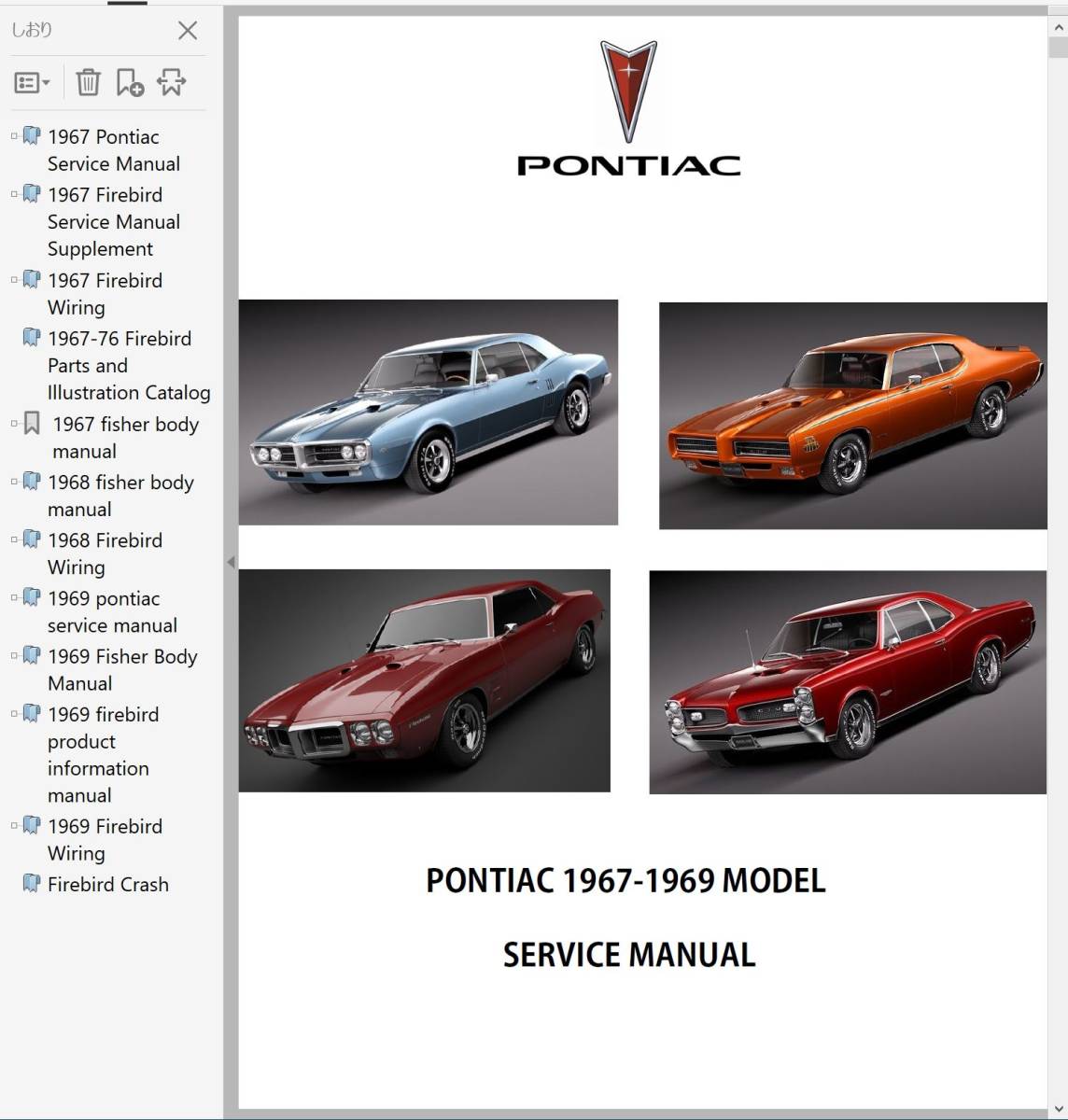
Task: Open the bookmark options dropdown menu
Action: 32,83
